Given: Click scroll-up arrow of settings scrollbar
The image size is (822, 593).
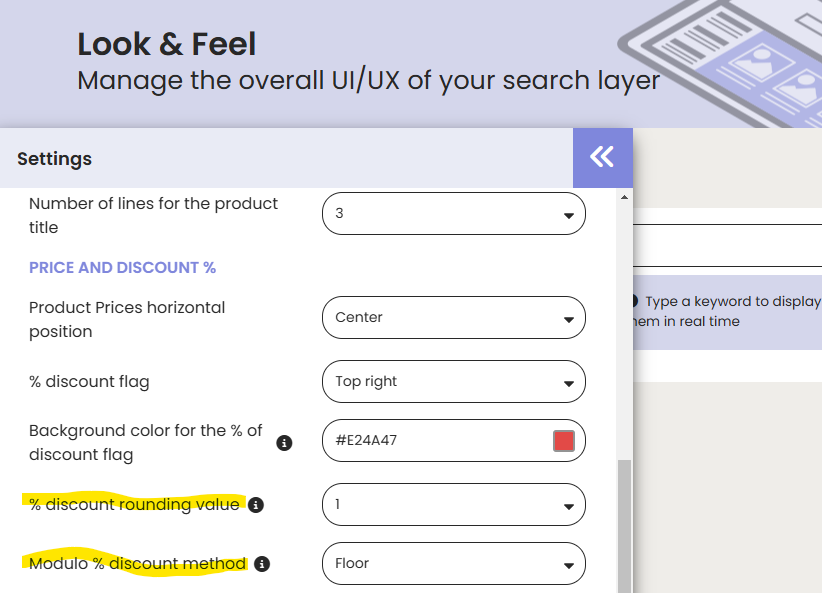Looking at the screenshot, I should tap(626, 197).
